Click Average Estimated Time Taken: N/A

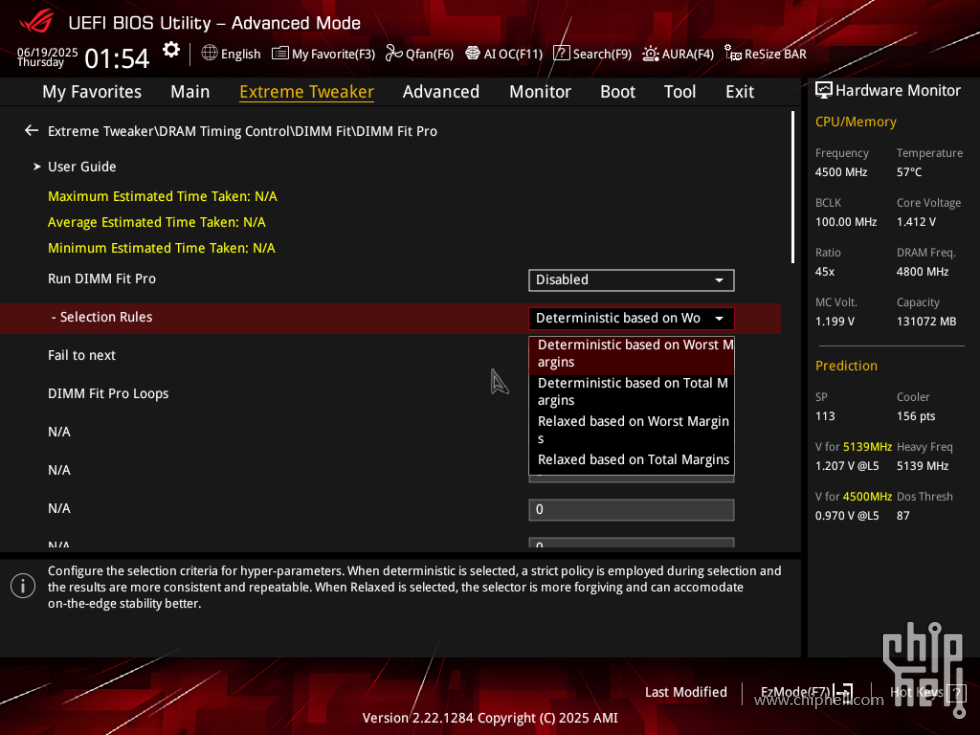157,222
